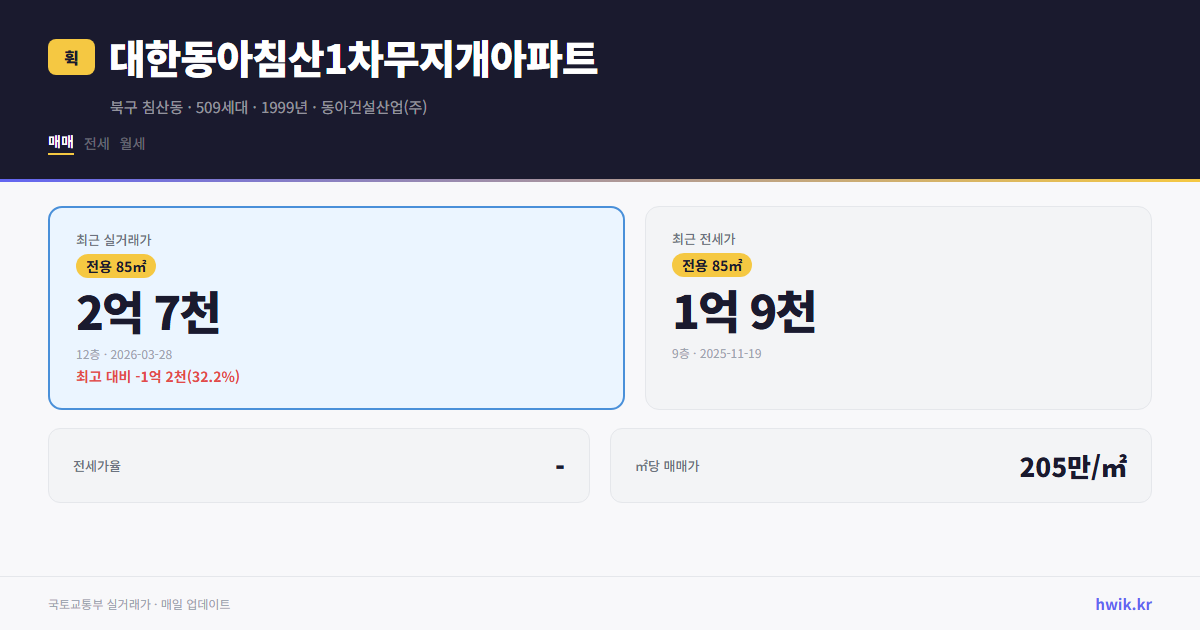Viewport: 1200px width, 630px height.
Task: Click the red 최고 대비 -1억 2천(32.2%) text
Action: (x=156, y=378)
